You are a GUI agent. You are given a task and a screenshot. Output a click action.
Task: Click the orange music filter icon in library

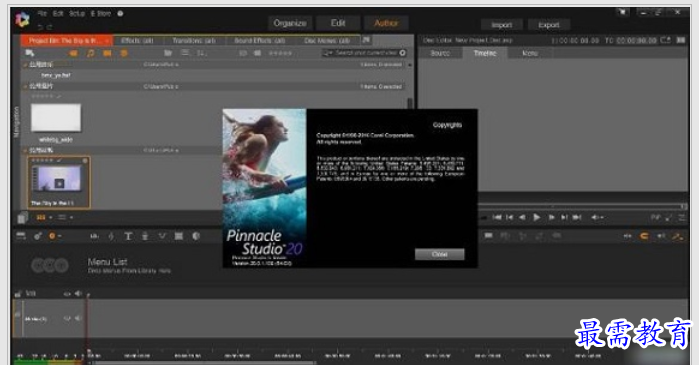pyautogui.click(x=91, y=53)
